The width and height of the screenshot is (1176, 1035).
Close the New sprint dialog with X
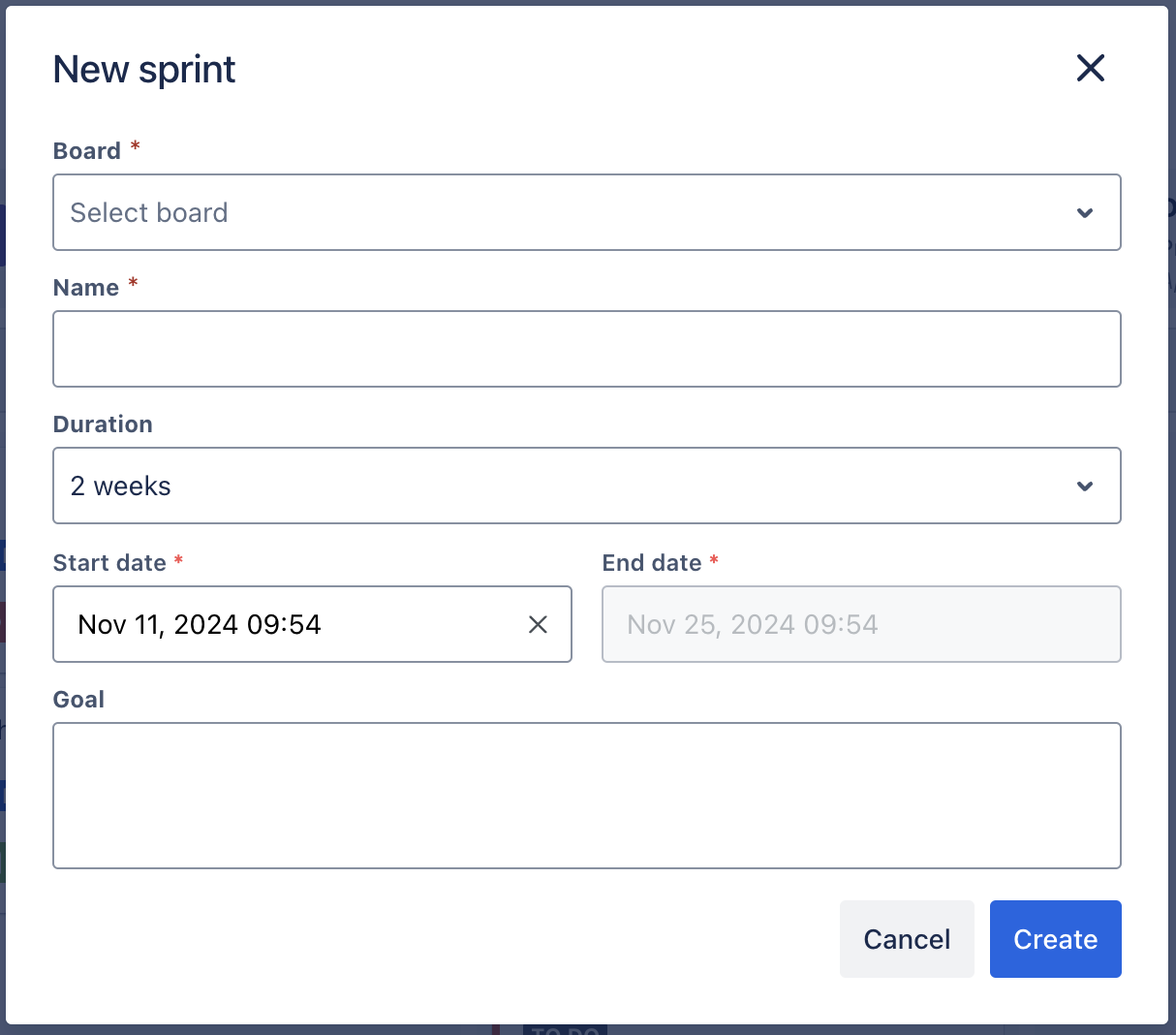click(1090, 68)
